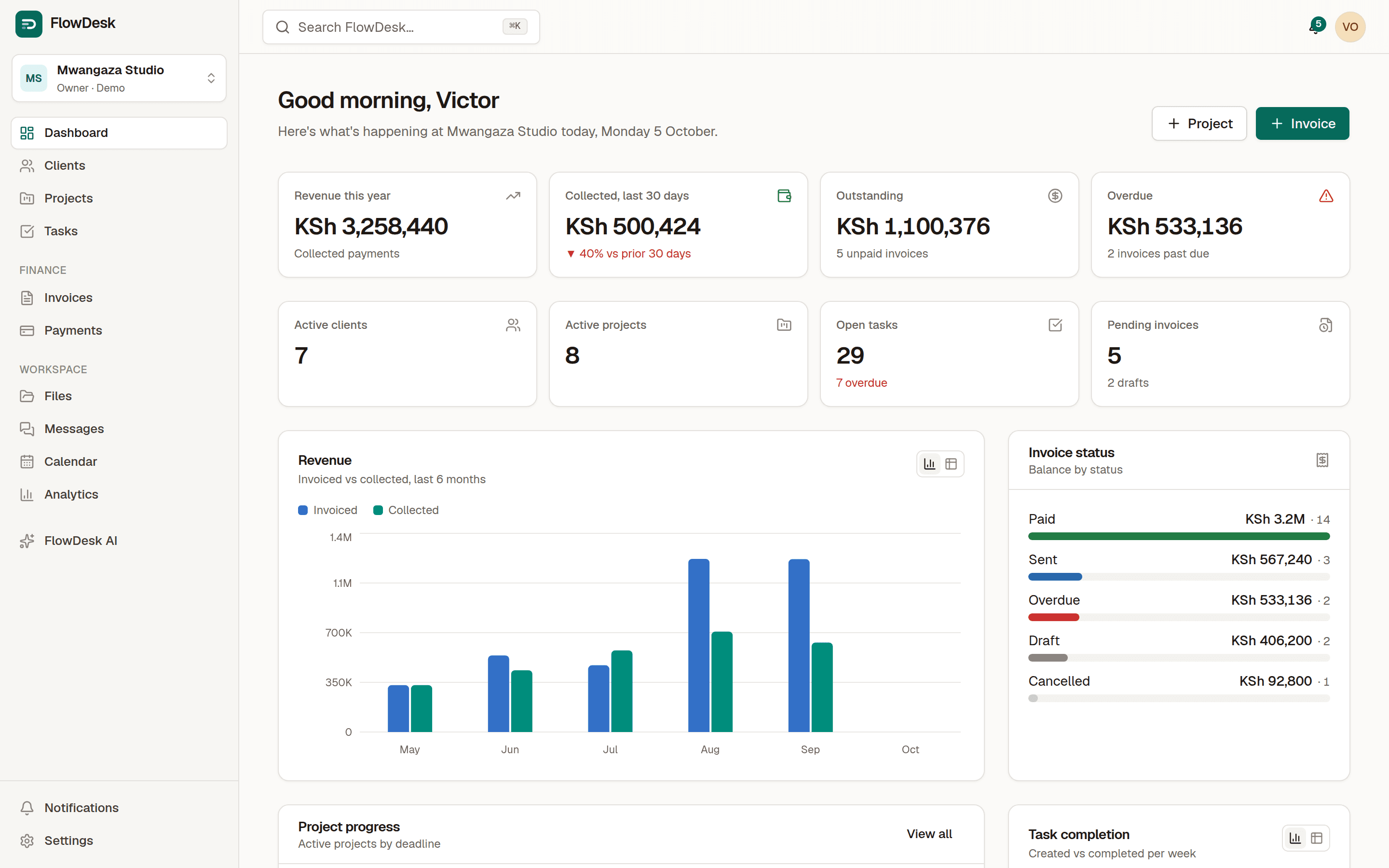Click the wallet icon on the Collected card
Viewport: 1389px width, 868px height.
coord(784,196)
